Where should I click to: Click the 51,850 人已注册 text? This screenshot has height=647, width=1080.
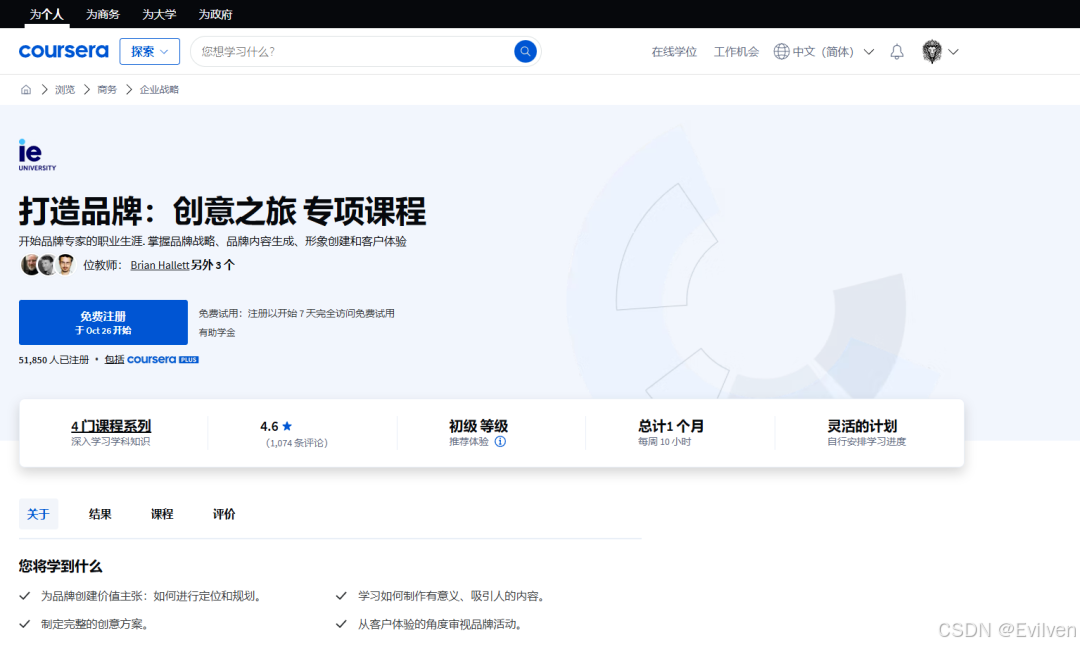[x=54, y=360]
